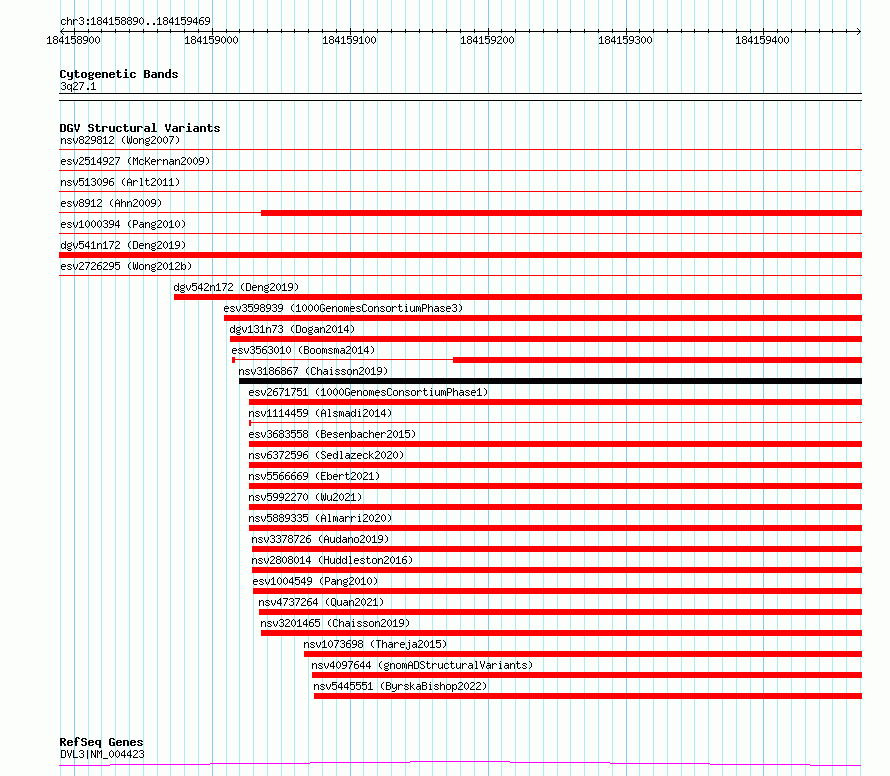The width and height of the screenshot is (890, 776).
Task: Select variant nsv2808014 (Huddleston2016) label
Action: point(332,560)
